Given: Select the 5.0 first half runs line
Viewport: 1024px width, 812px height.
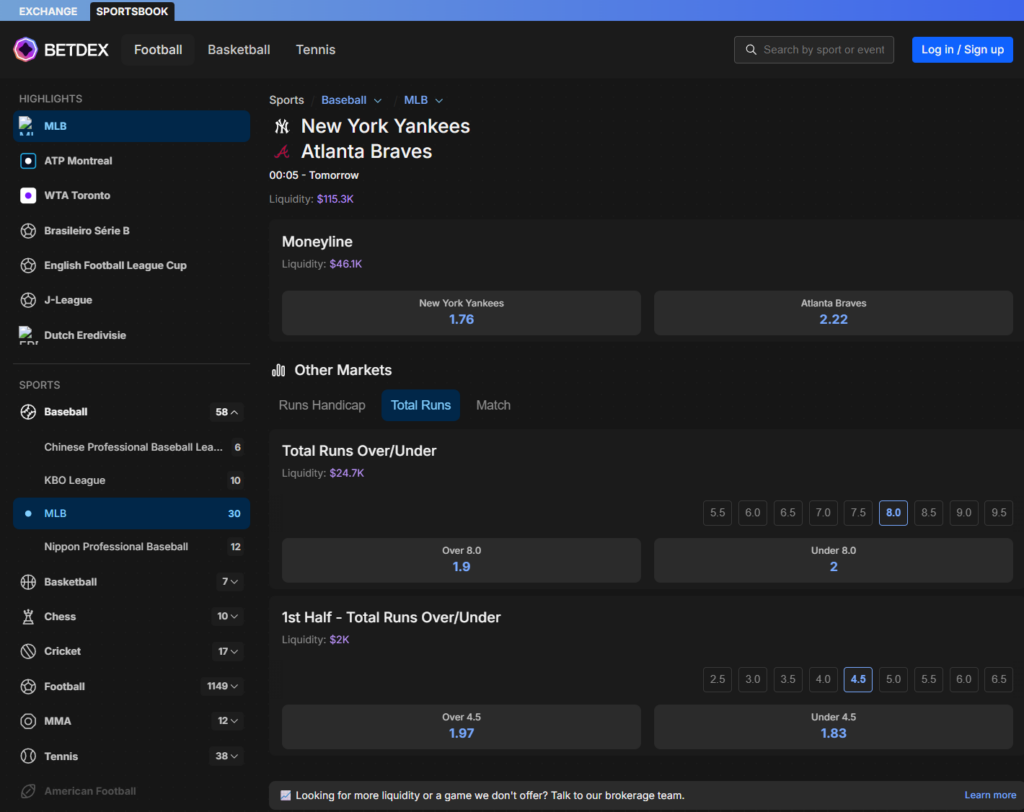Looking at the screenshot, I should [893, 679].
